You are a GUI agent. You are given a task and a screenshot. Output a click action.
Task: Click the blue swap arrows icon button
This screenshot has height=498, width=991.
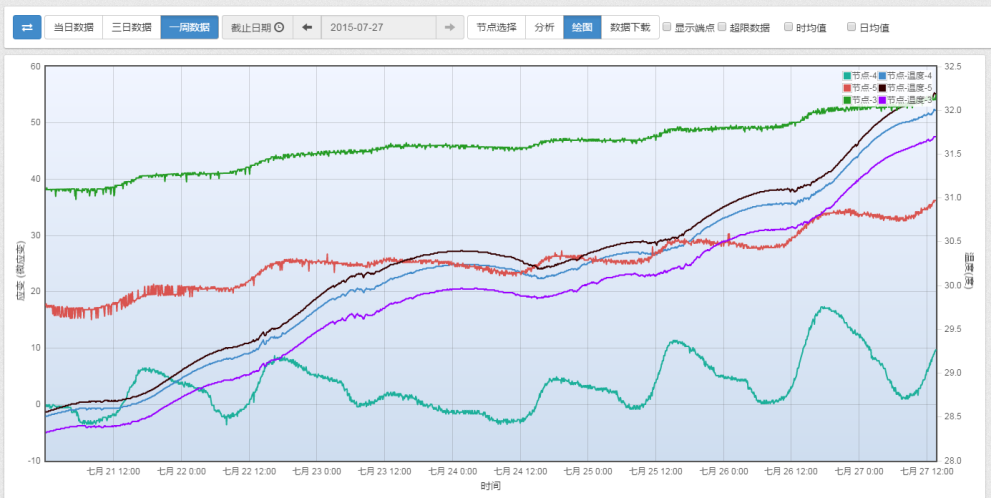(x=27, y=27)
